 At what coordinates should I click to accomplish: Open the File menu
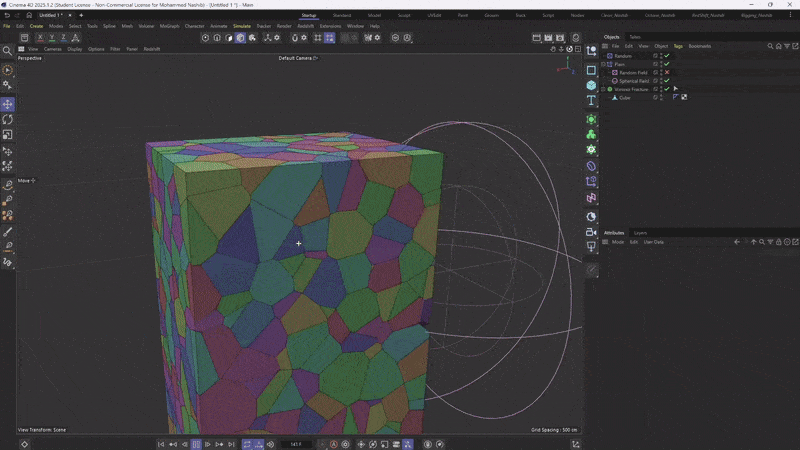(x=7, y=26)
